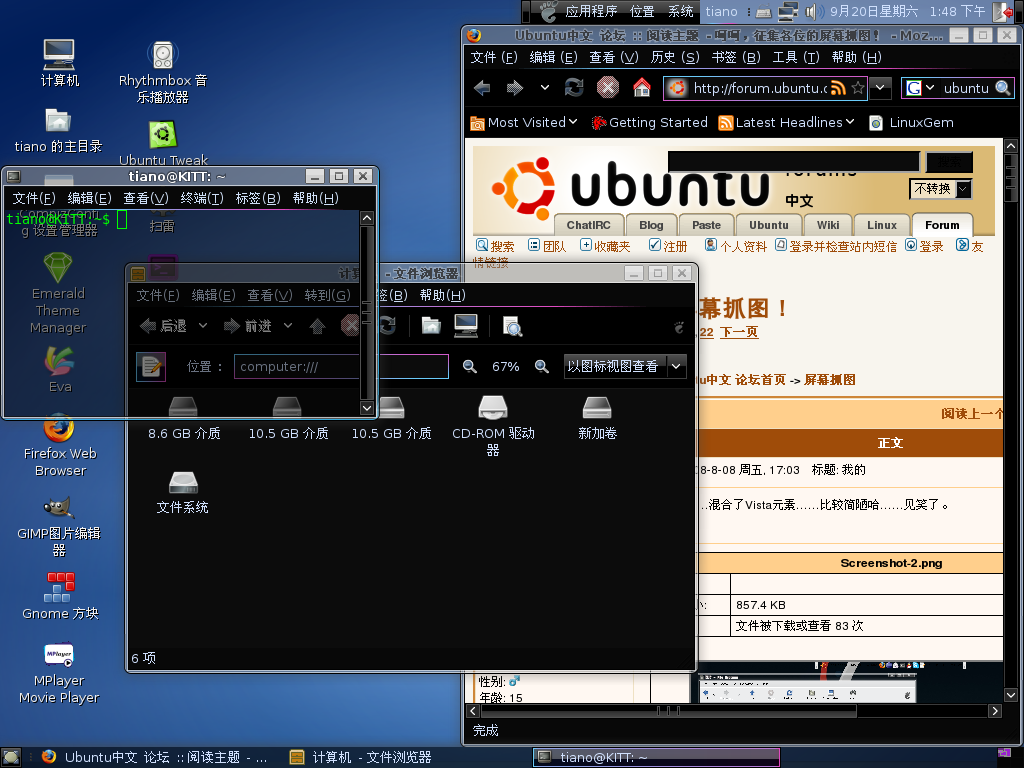Screen dimensions: 1024x768
Task: Open search engine selector dropdown
Action: pos(930,88)
